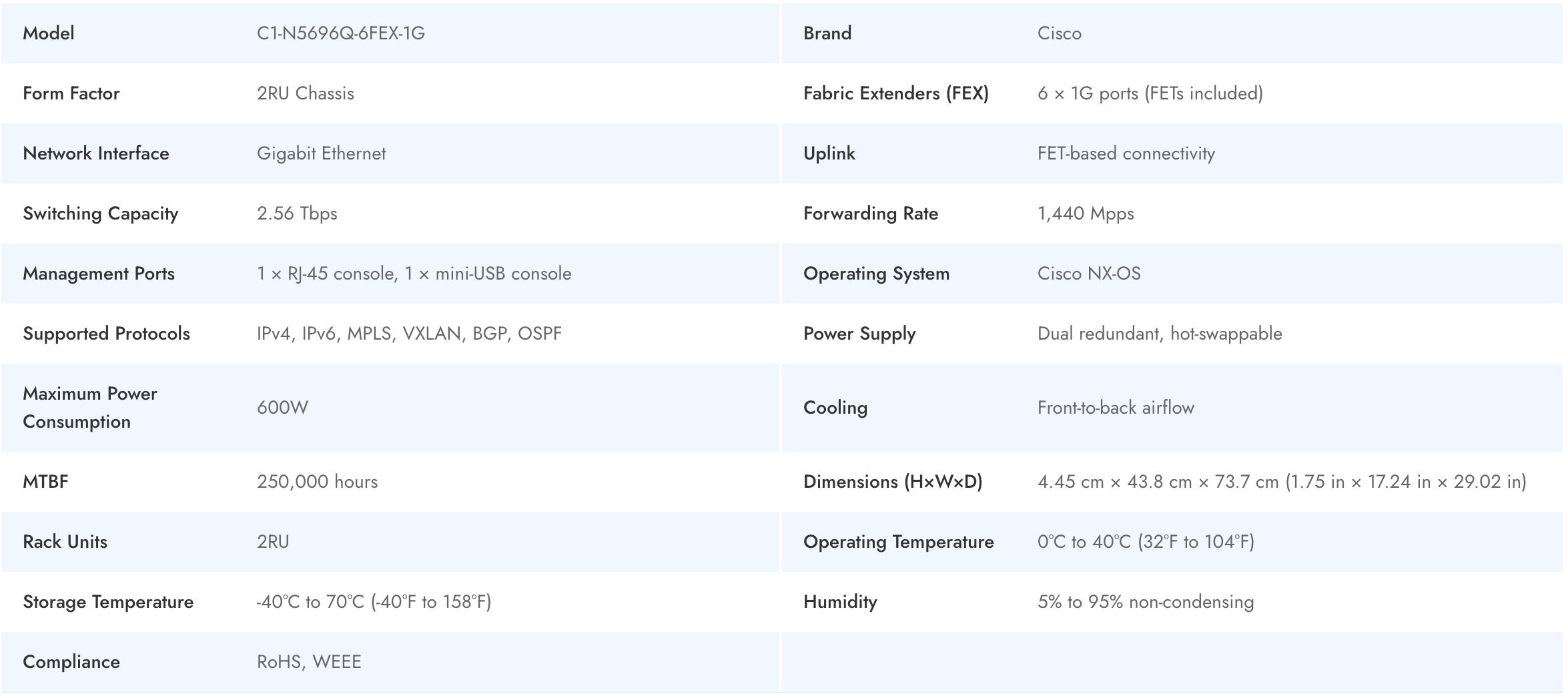Select the FET-based connectivity uplink value
Viewport: 1568px width, 698px height.
click(x=1126, y=153)
